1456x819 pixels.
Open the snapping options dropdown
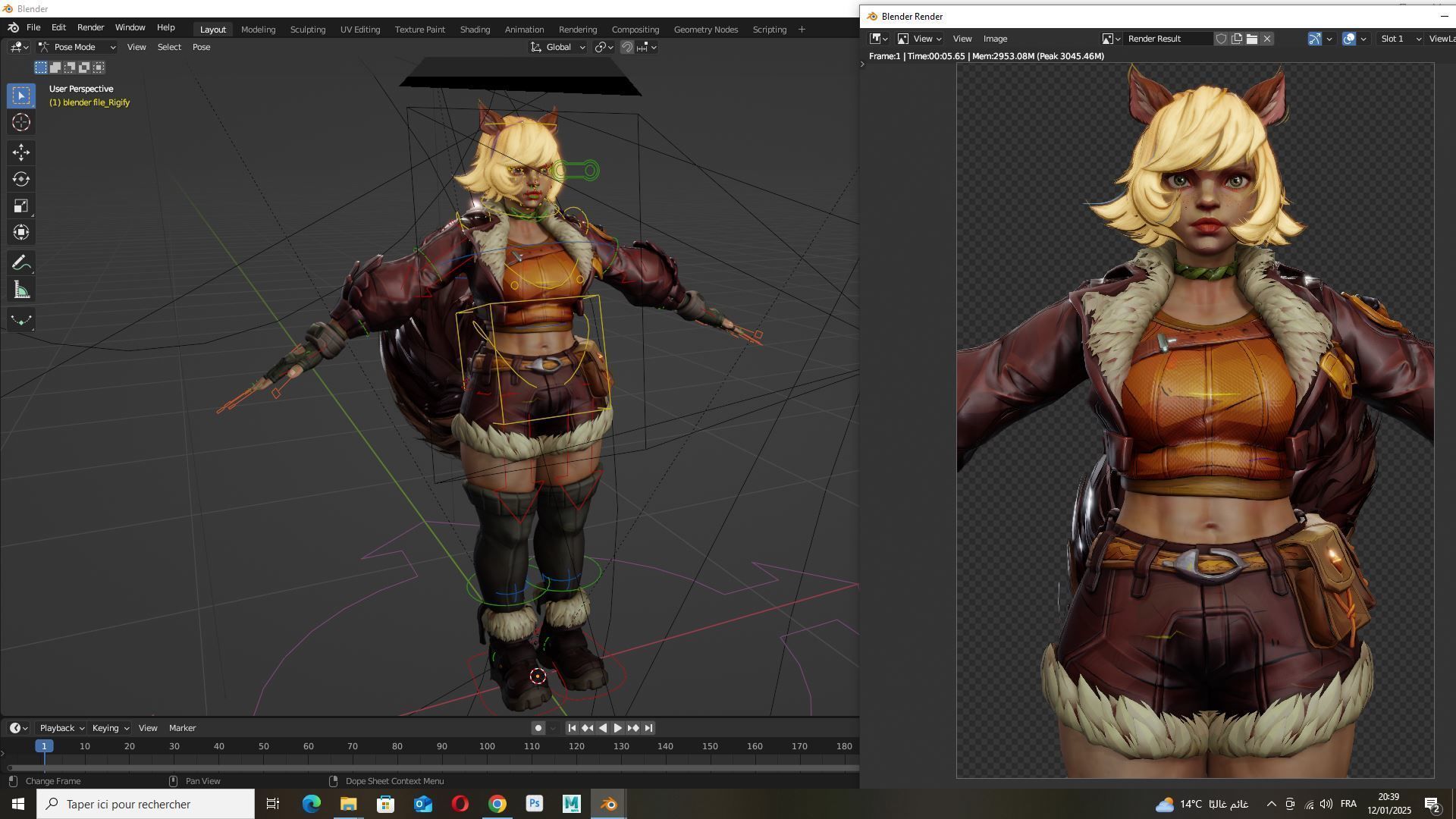(x=647, y=47)
